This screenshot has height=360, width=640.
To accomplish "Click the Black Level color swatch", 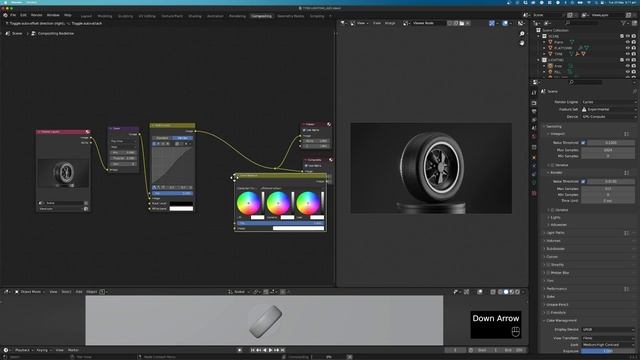I will tap(181, 203).
